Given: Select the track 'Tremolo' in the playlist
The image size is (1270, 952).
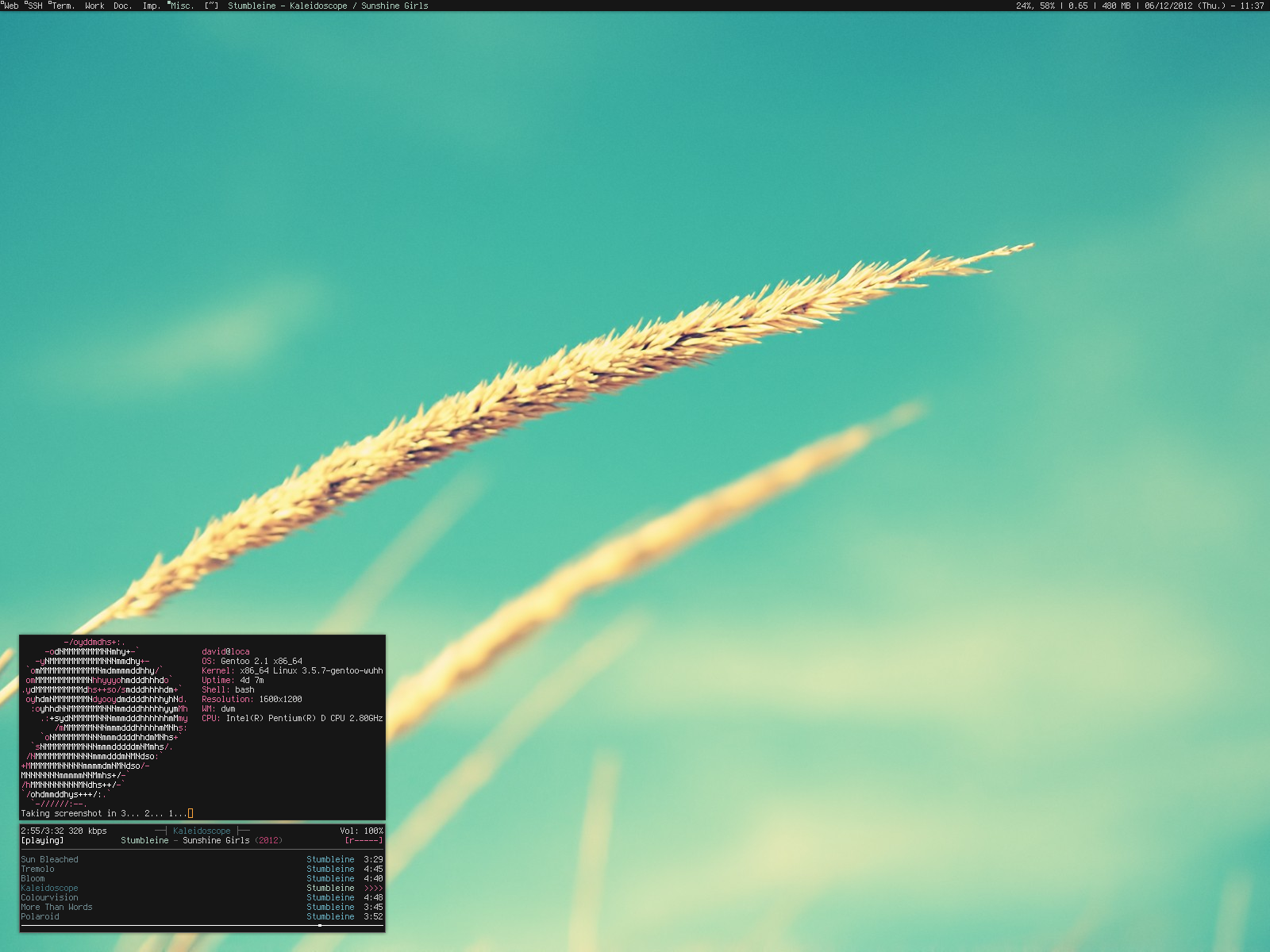Looking at the screenshot, I should click(x=202, y=869).
